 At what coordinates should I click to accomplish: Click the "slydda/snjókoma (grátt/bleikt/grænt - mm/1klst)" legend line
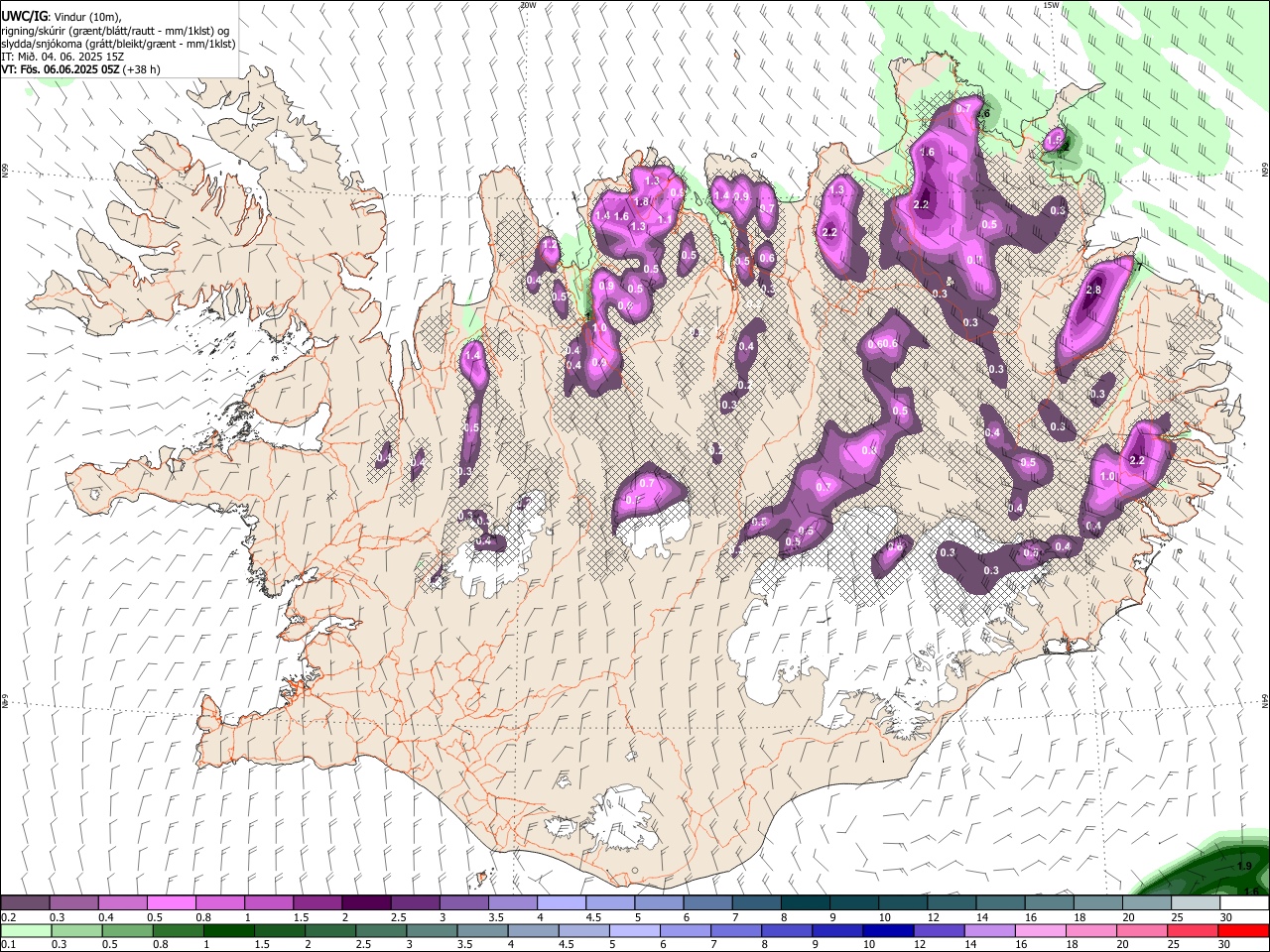(x=118, y=44)
